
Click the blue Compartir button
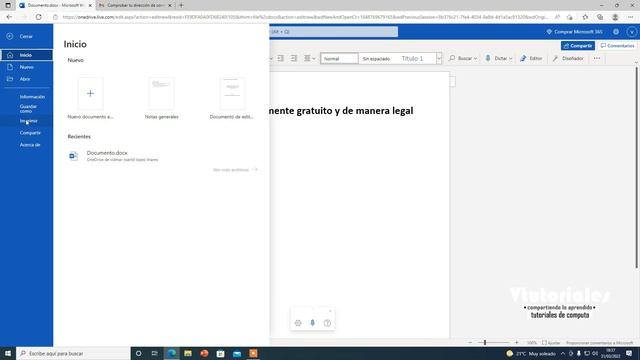[x=578, y=46]
